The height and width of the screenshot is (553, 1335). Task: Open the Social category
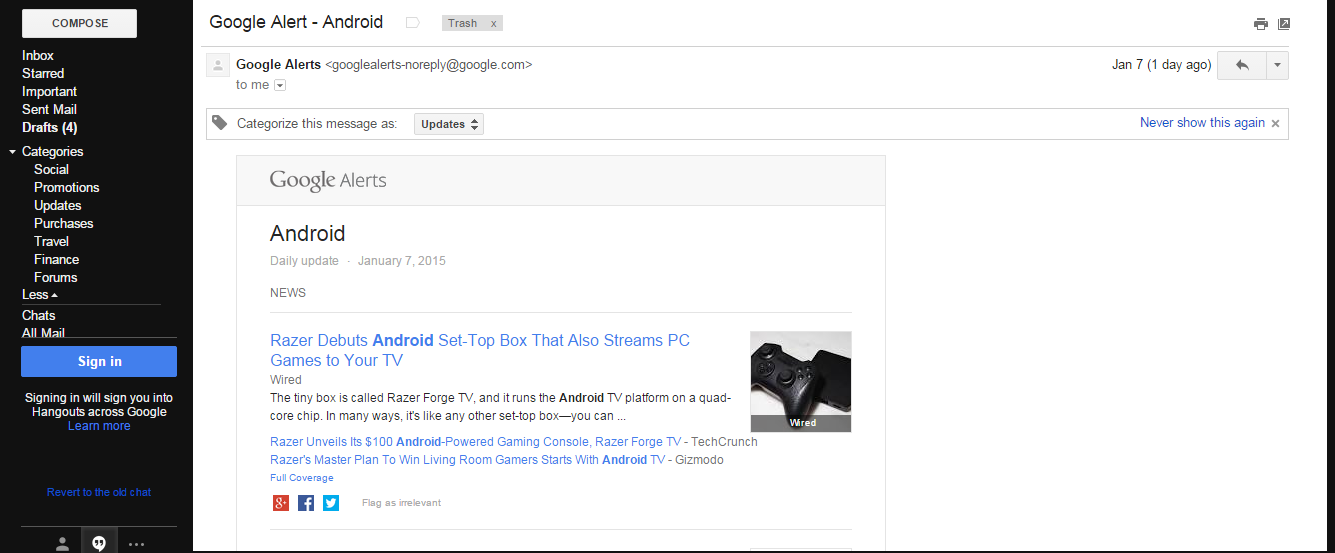(51, 169)
